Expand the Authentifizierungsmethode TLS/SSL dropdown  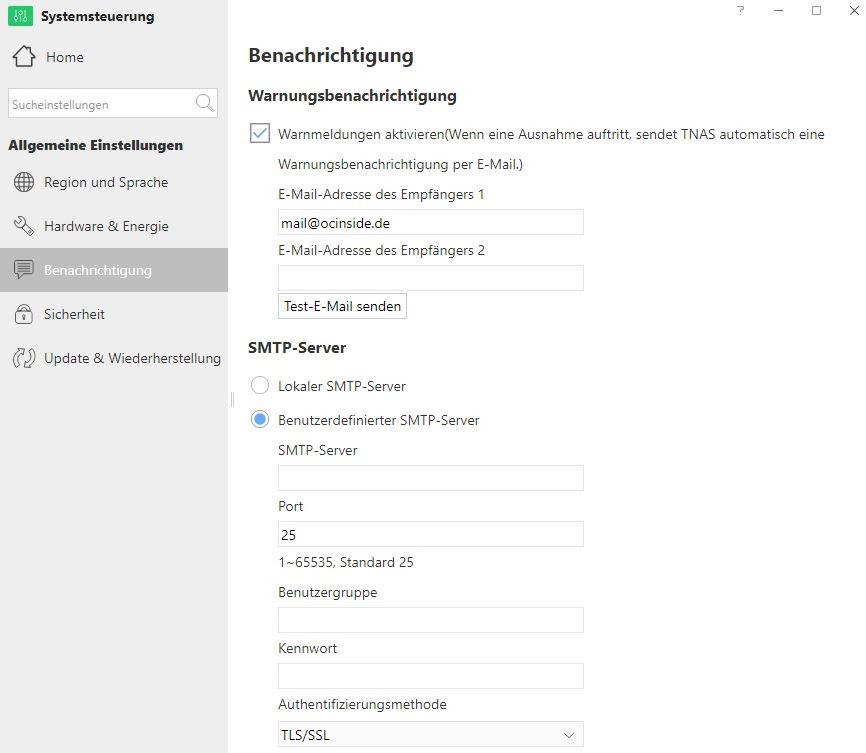click(x=430, y=736)
